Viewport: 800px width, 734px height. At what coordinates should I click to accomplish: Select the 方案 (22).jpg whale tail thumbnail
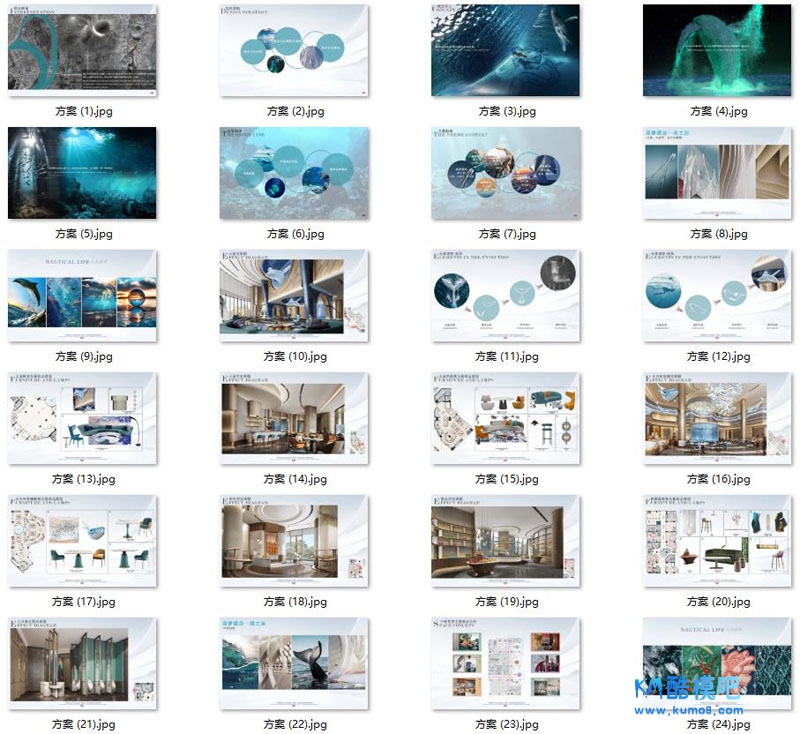[294, 663]
